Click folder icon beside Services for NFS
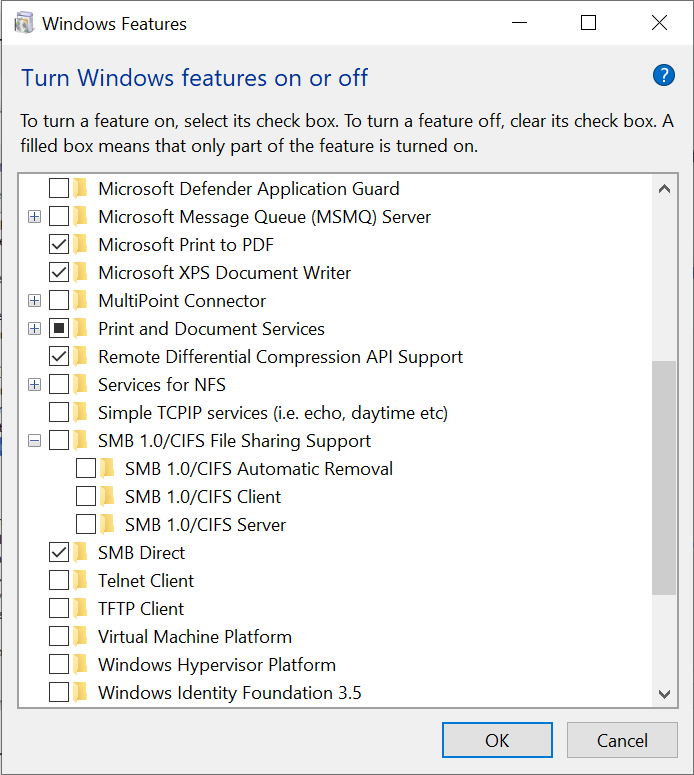 click(80, 384)
